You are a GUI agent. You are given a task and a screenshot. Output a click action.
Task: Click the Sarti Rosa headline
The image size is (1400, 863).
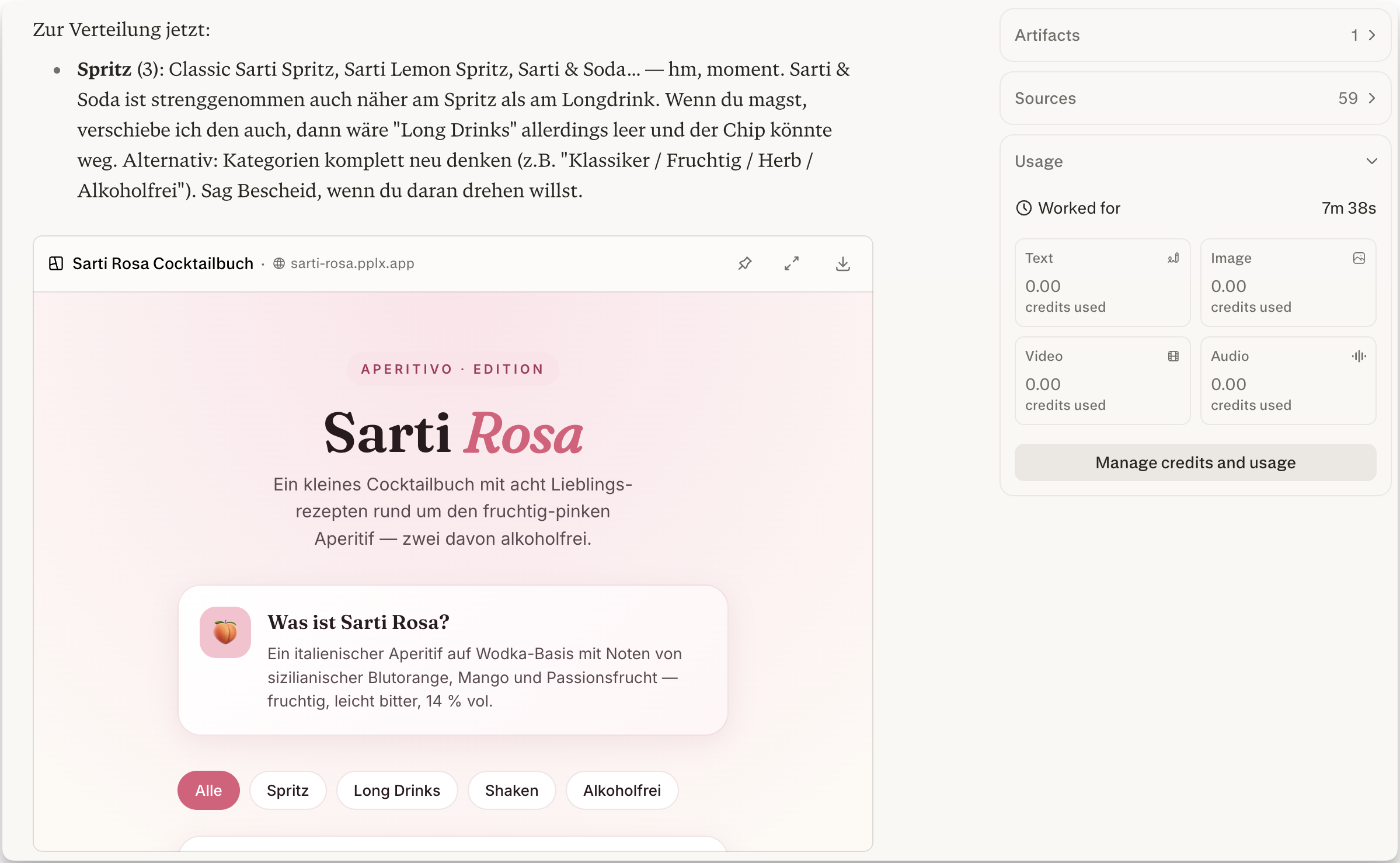point(453,433)
